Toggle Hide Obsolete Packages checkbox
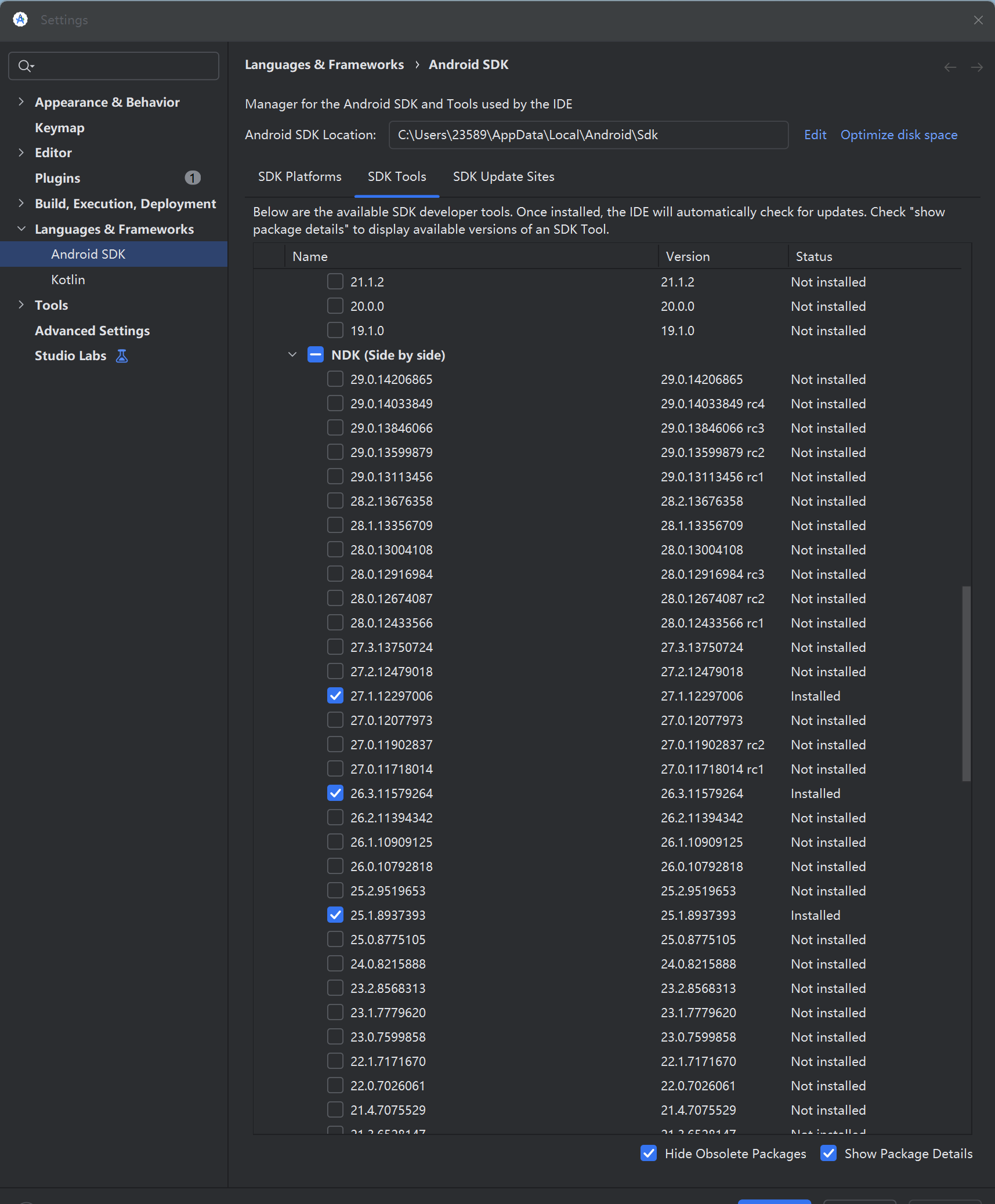This screenshot has width=995, height=1204. pyautogui.click(x=649, y=1154)
